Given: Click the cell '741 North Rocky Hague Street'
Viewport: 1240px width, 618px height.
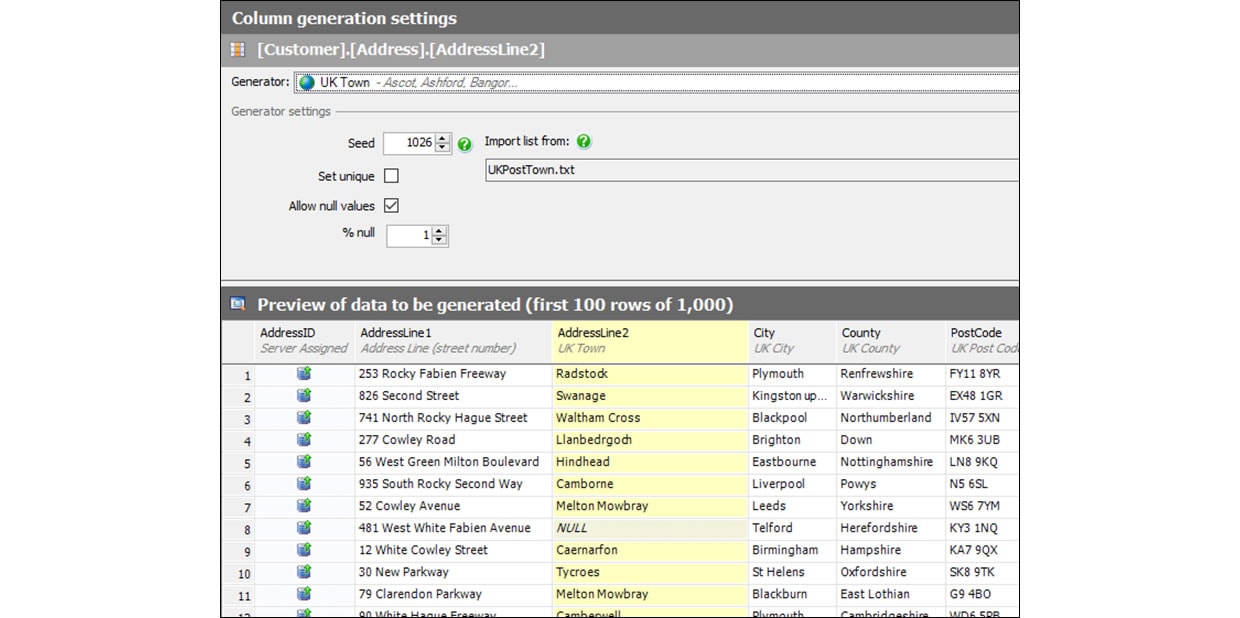Looking at the screenshot, I should tap(453, 417).
